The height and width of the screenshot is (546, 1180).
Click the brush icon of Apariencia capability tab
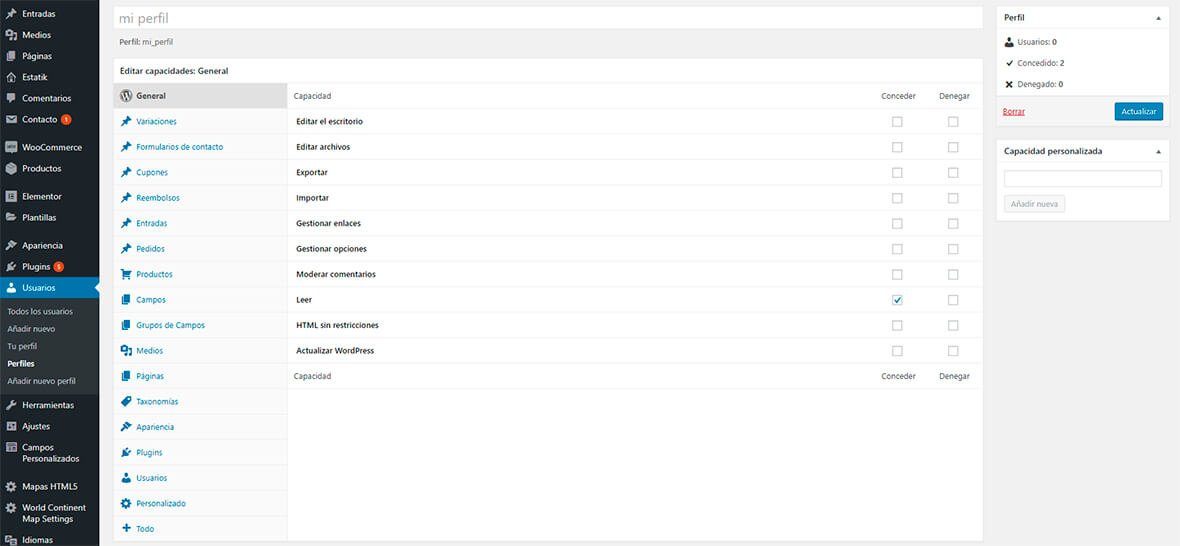click(x=126, y=426)
